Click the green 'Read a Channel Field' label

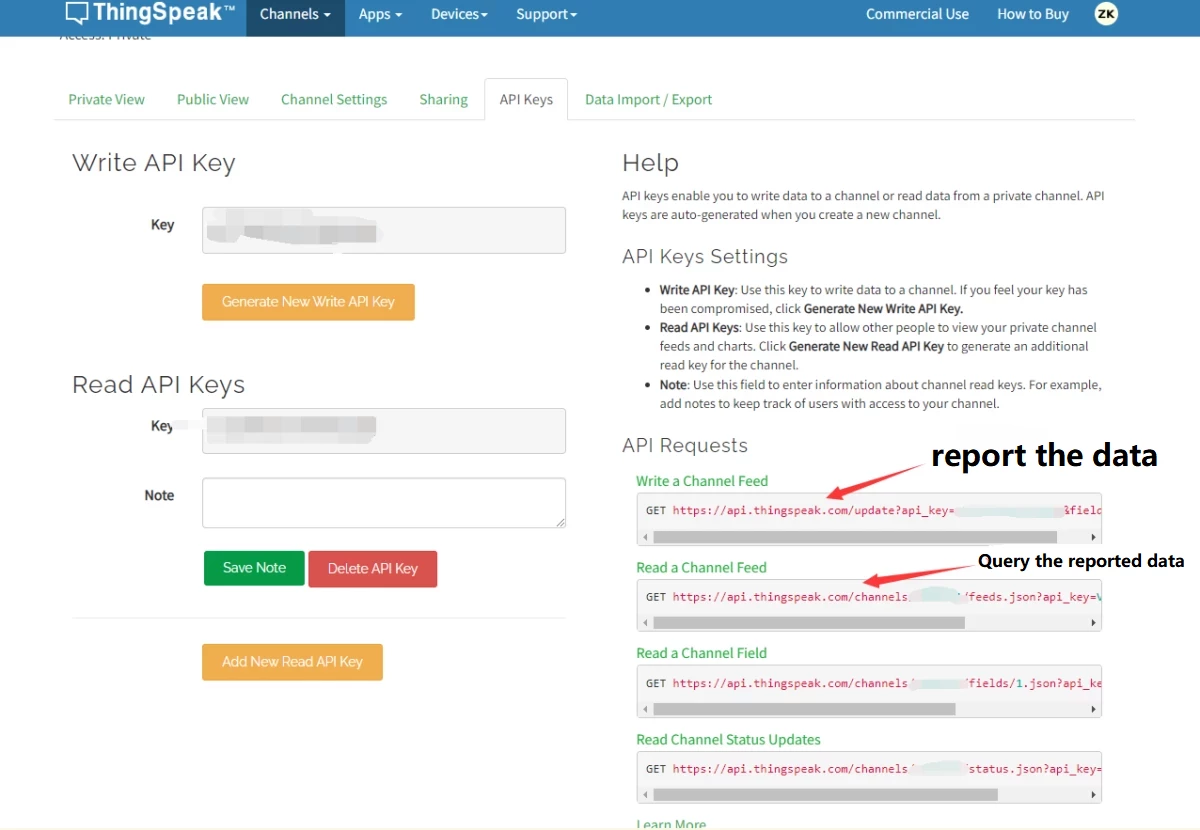(x=701, y=653)
